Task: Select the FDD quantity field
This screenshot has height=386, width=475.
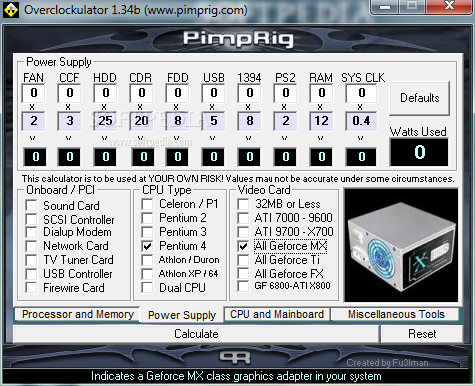Action: pos(178,93)
